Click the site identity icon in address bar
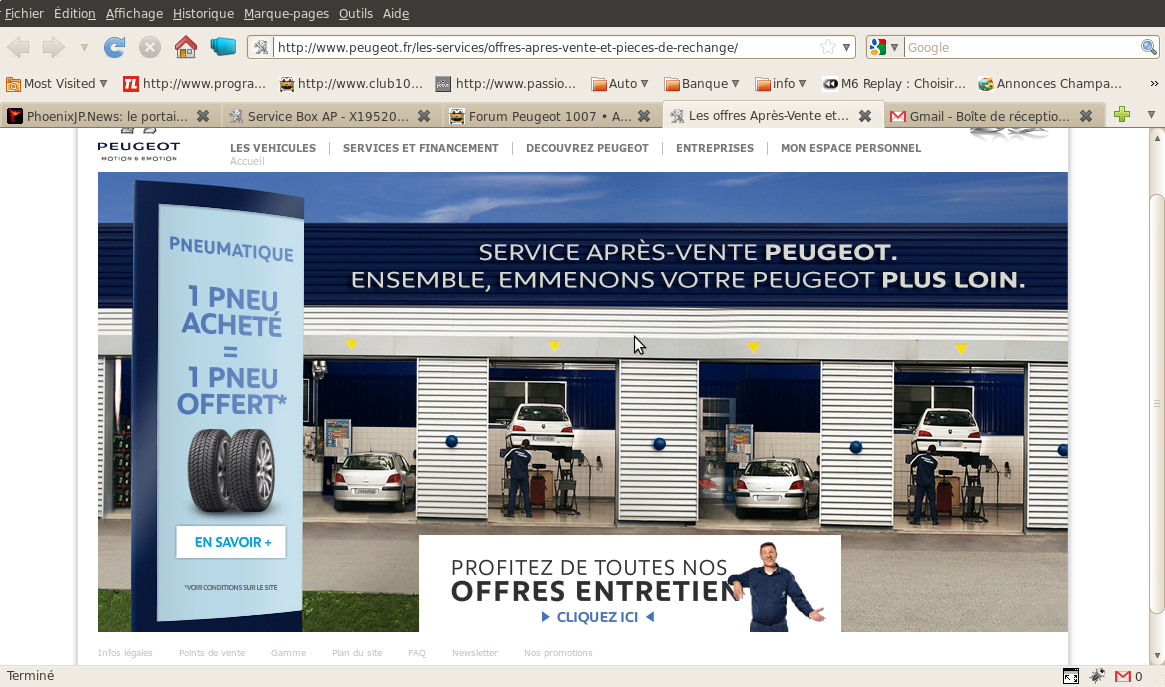 (x=261, y=48)
